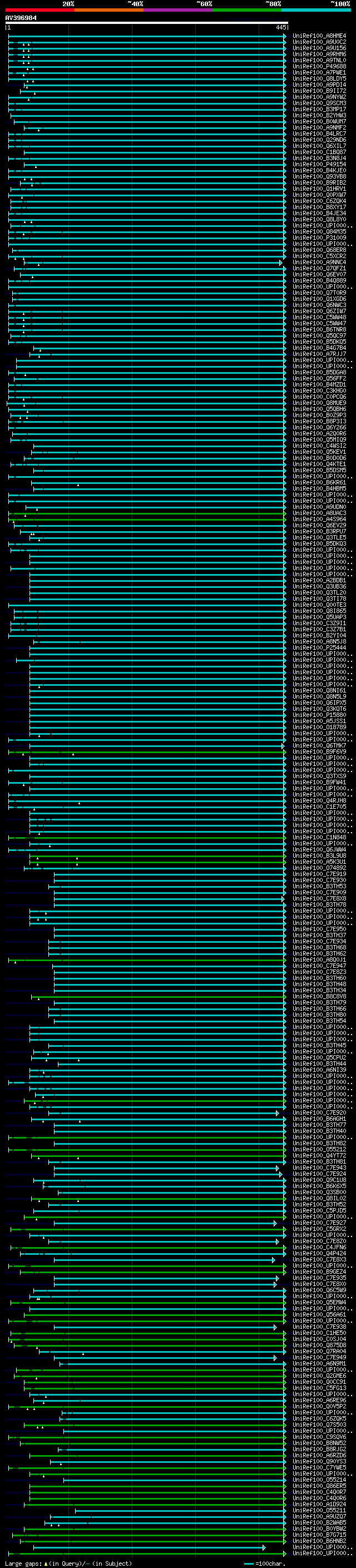Select hit label UniRef100_Q9SCM3
This screenshot has width=356, height=1568.
point(319,103)
